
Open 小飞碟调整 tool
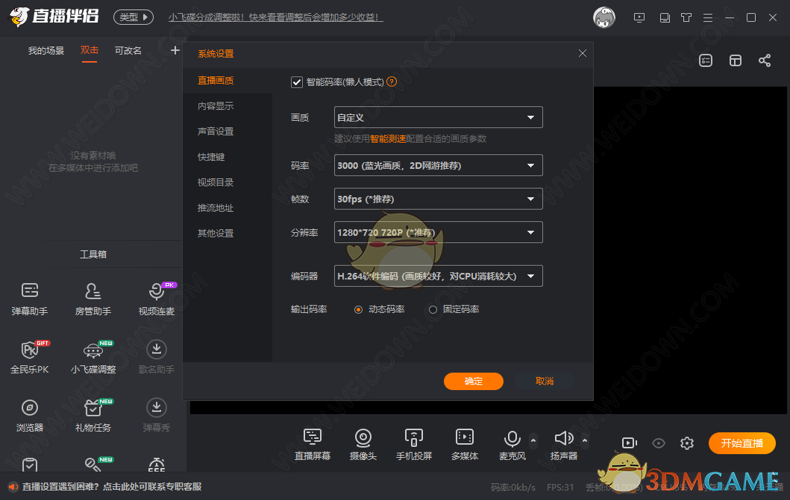(93, 357)
